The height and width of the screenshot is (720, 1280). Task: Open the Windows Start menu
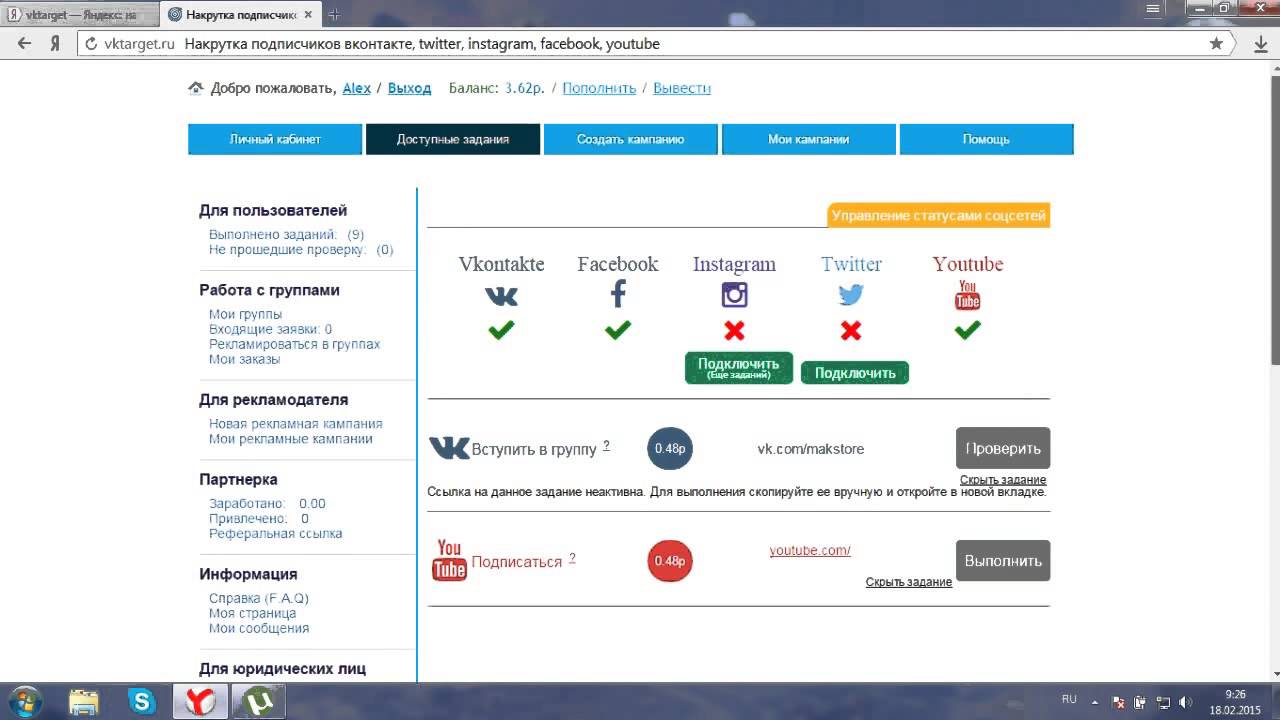[x=23, y=700]
